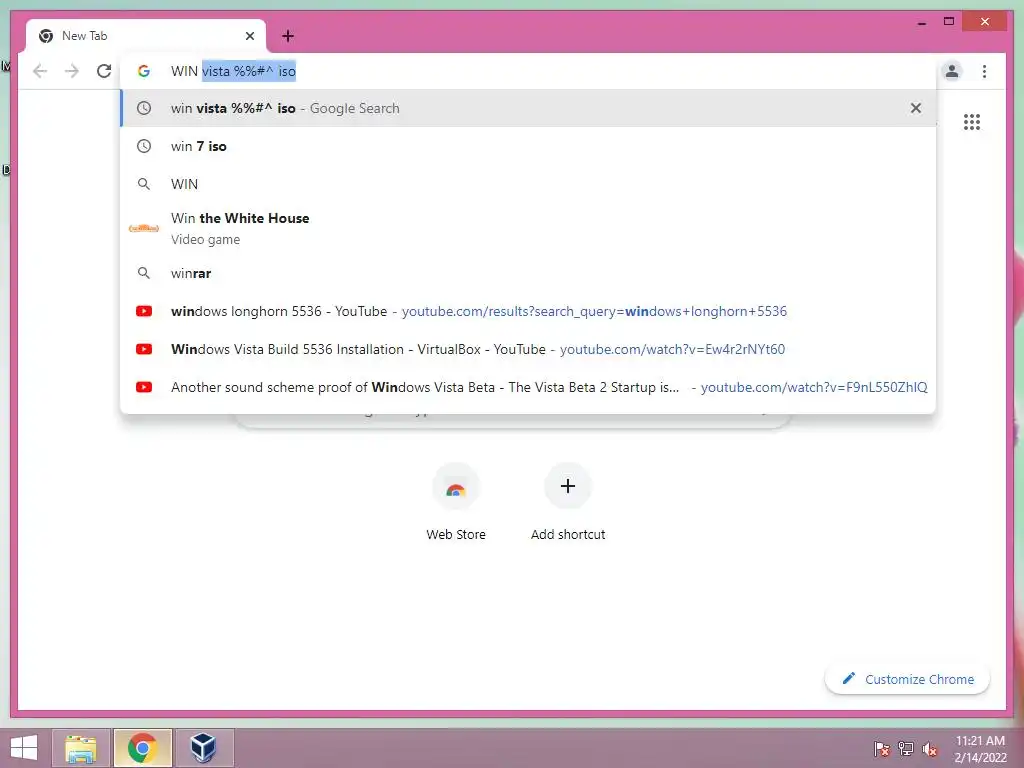Click YouTube icon for Vista Build 5536 Installation
This screenshot has width=1024, height=768.
coord(144,349)
